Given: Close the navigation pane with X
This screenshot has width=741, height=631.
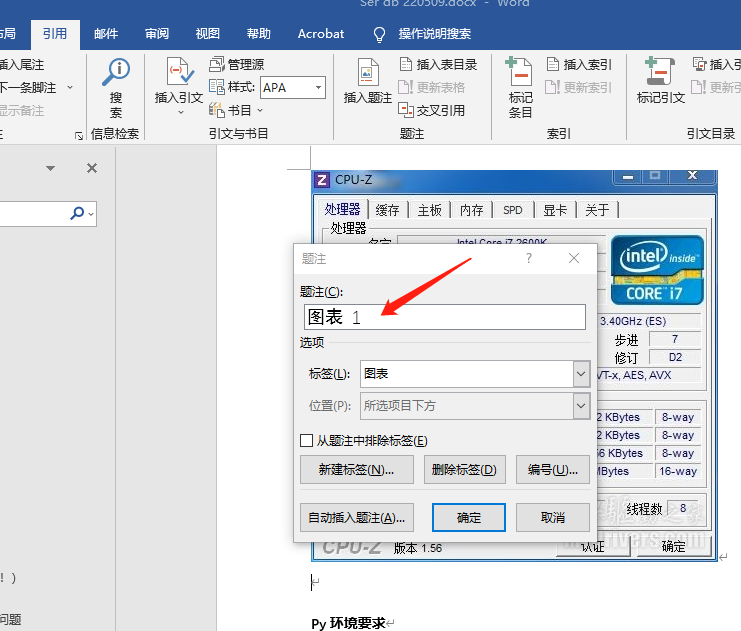Looking at the screenshot, I should pos(92,168).
